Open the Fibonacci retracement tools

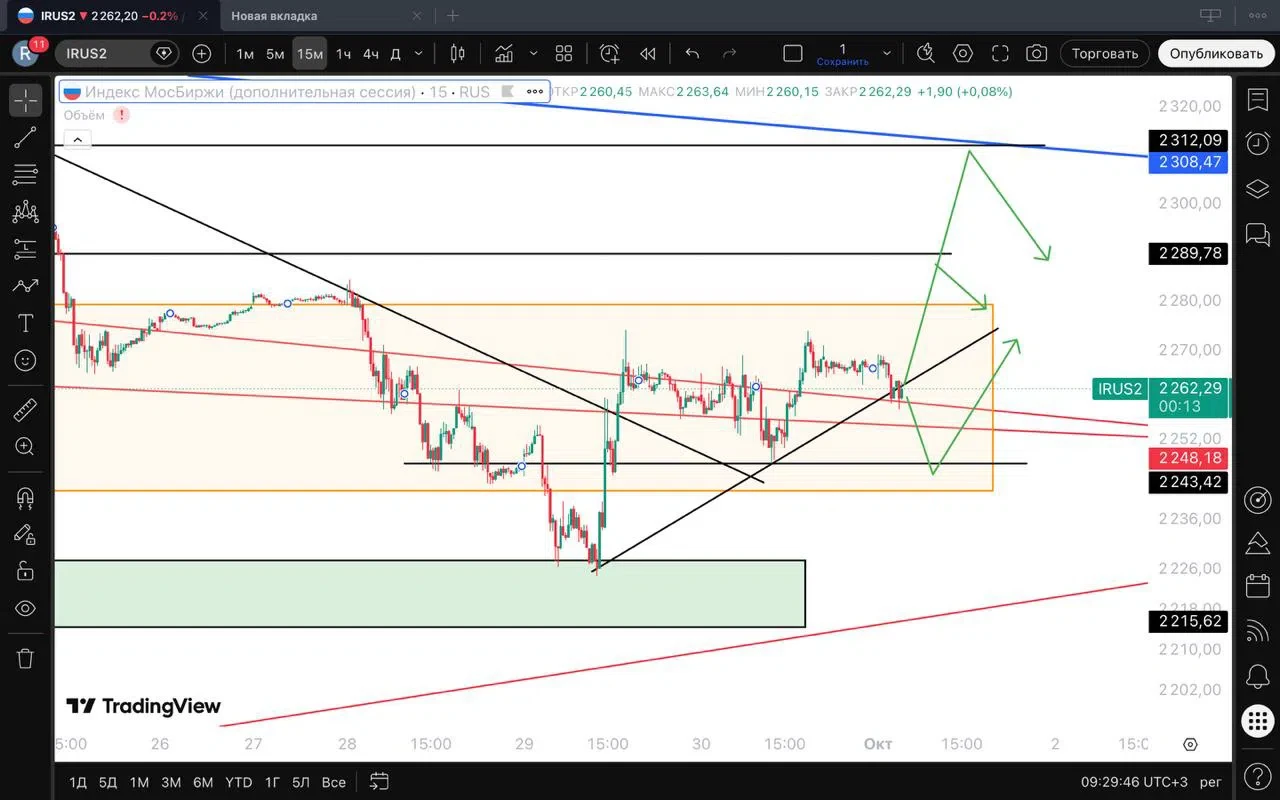tap(25, 175)
